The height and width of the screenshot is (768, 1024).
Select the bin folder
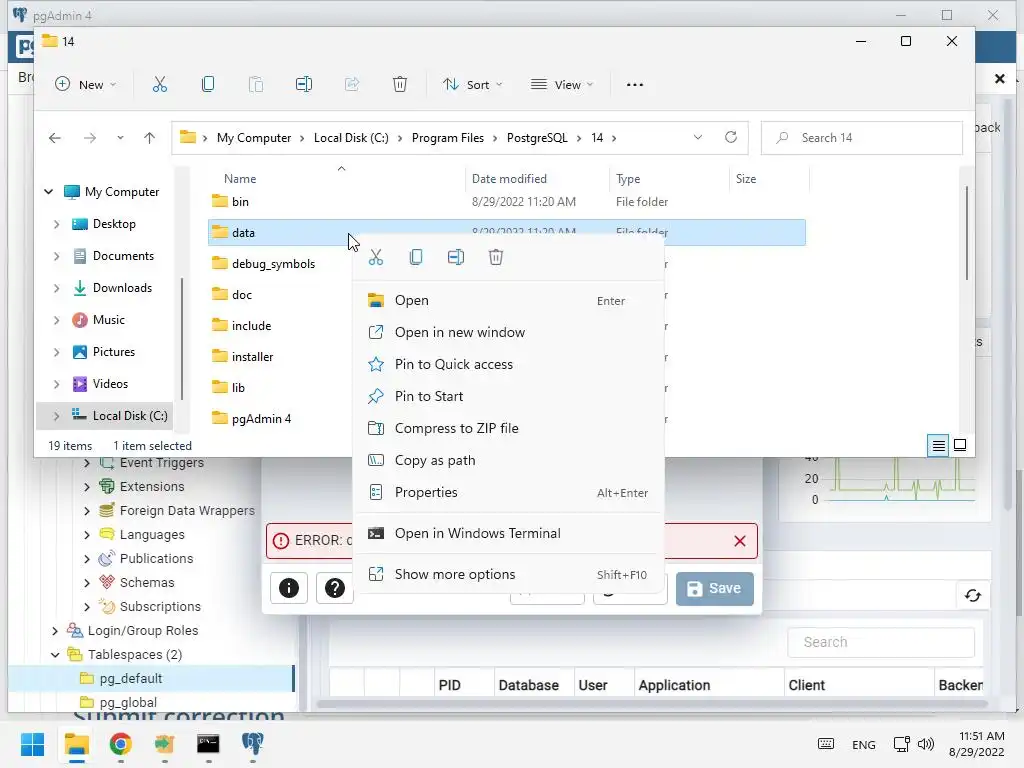(240, 202)
